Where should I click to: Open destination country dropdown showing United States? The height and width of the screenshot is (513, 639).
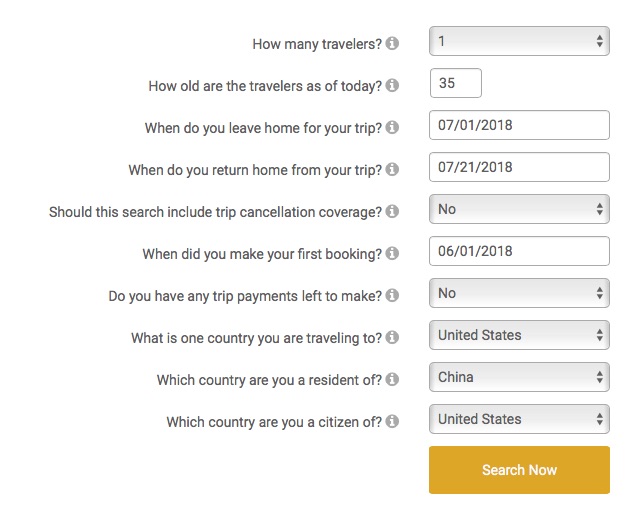click(x=519, y=335)
